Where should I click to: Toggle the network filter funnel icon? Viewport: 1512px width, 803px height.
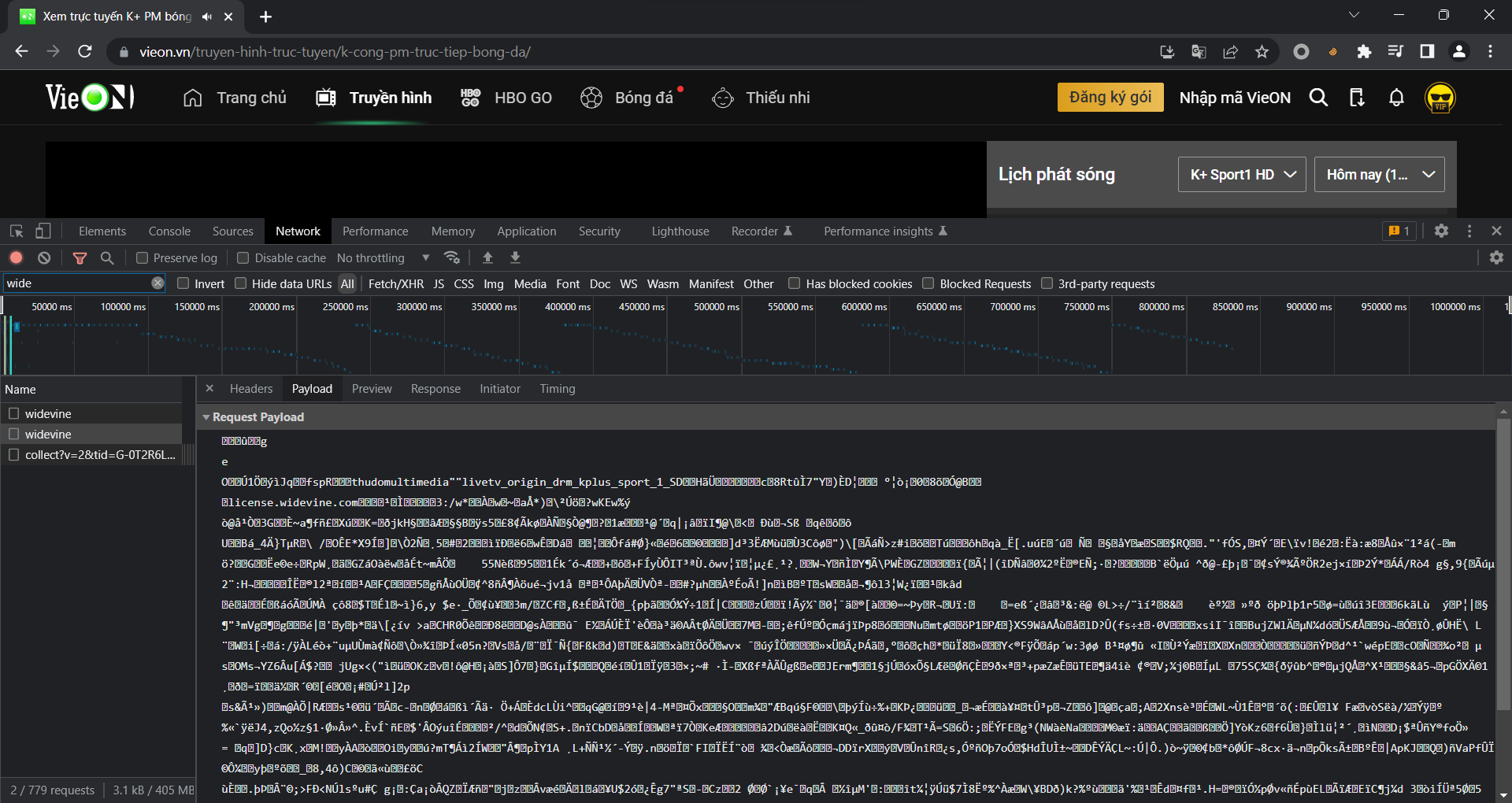pyautogui.click(x=80, y=257)
